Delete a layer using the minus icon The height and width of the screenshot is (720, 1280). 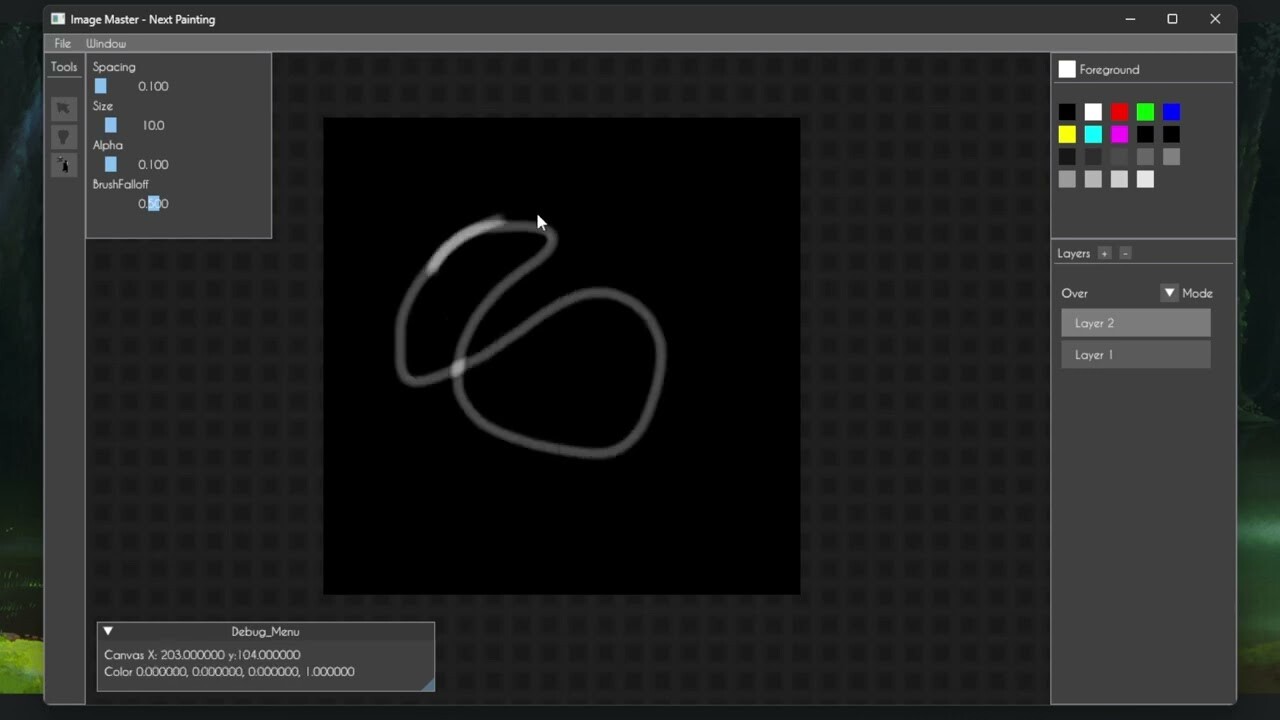click(1125, 253)
